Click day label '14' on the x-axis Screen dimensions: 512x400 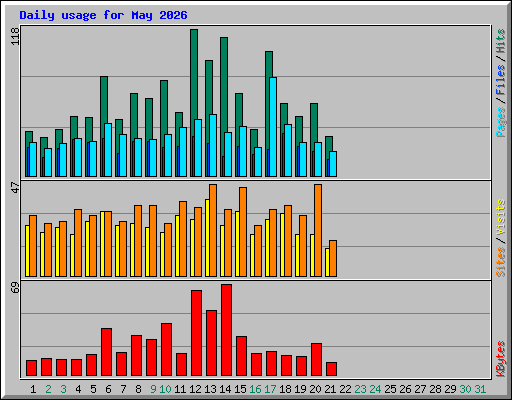coord(225,389)
